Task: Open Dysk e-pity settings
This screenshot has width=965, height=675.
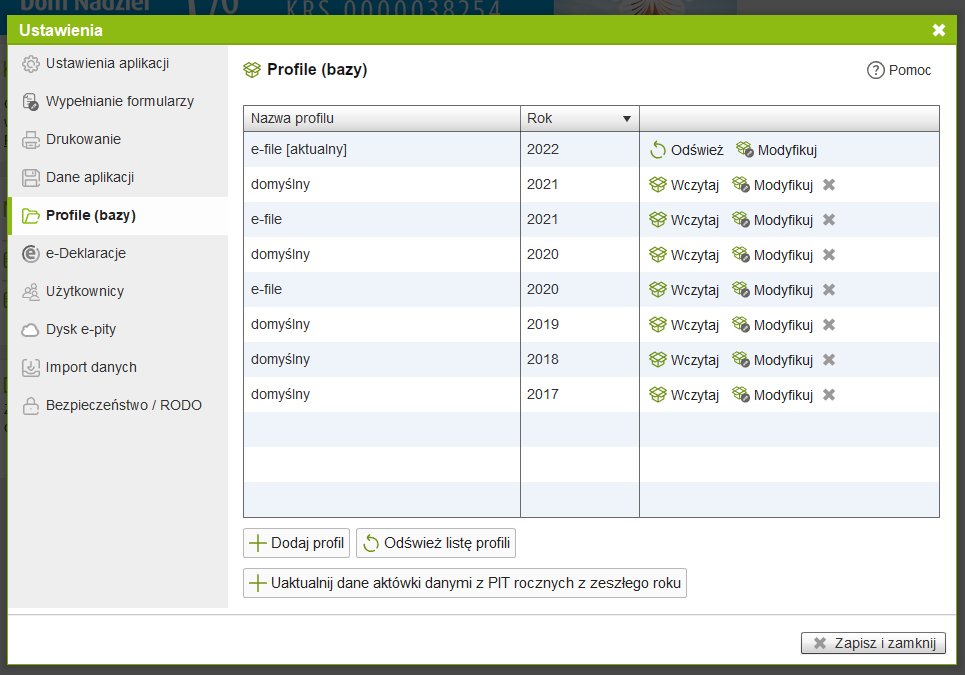Action: pyautogui.click(x=81, y=329)
